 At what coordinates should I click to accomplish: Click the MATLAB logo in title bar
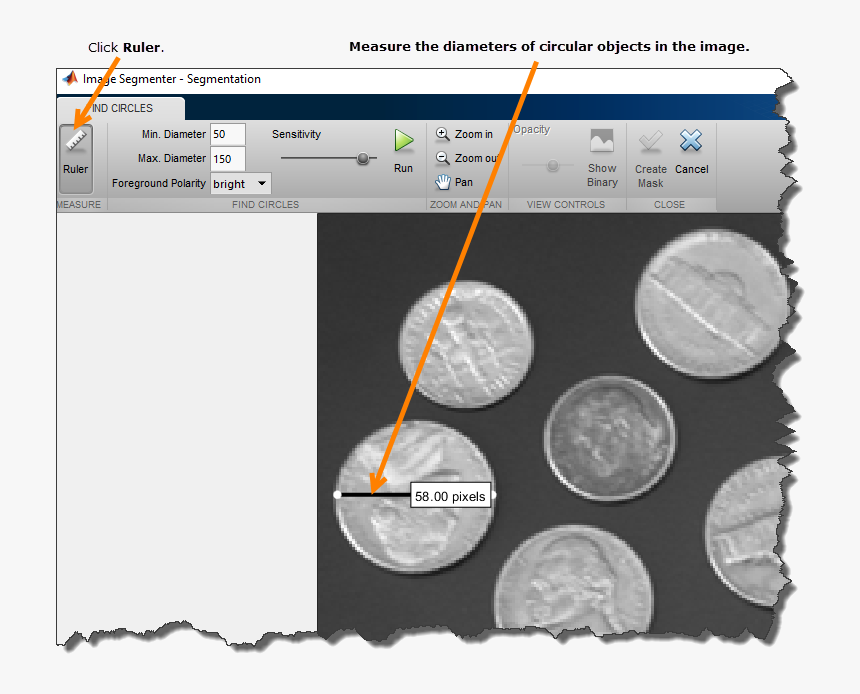[70, 78]
